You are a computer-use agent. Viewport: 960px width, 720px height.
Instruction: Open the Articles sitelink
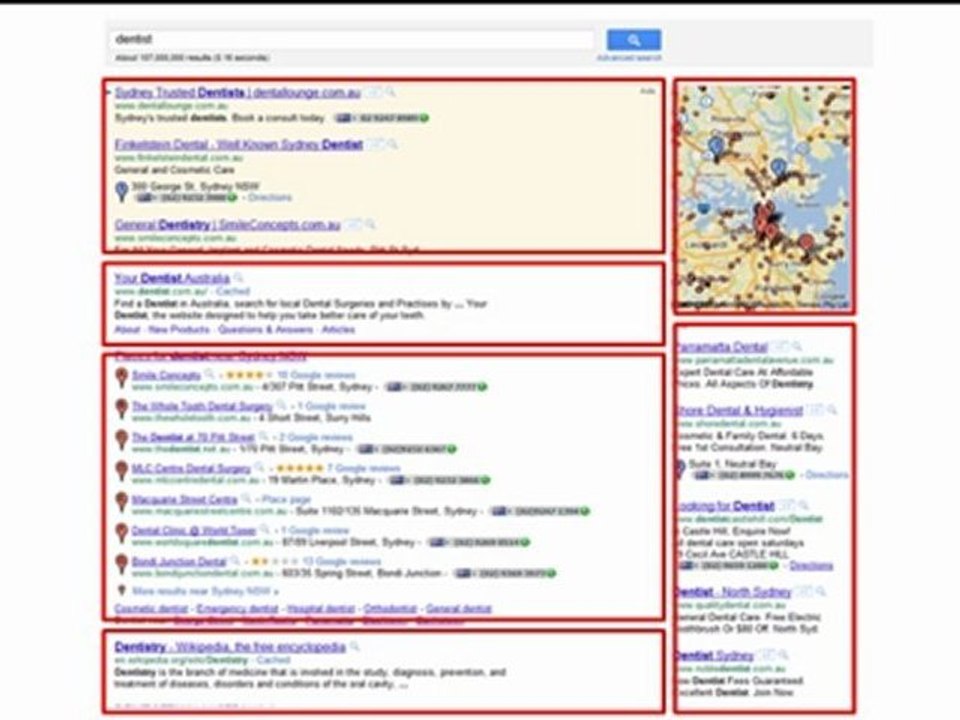[338, 329]
